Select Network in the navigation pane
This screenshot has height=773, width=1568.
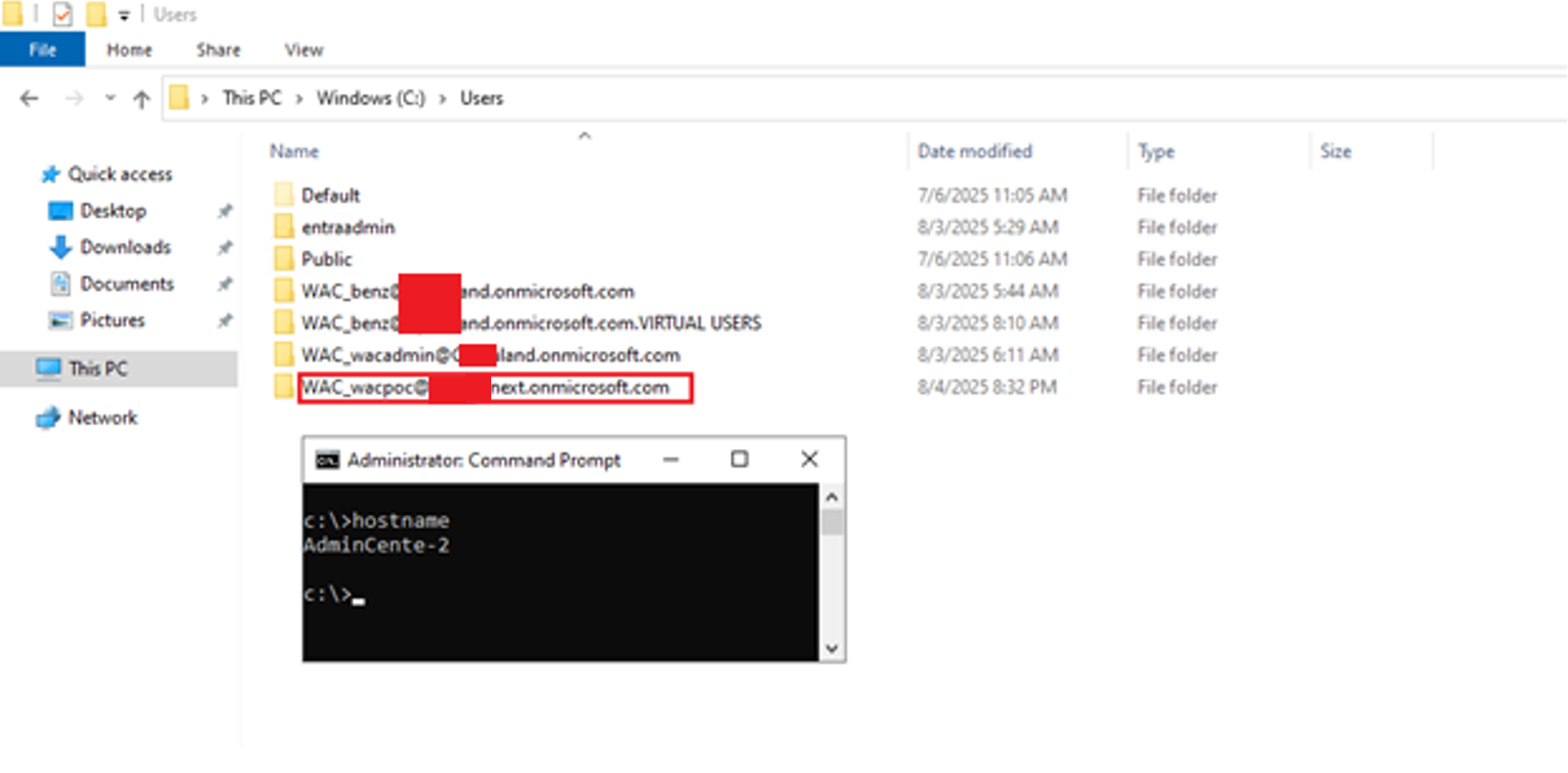pos(103,418)
